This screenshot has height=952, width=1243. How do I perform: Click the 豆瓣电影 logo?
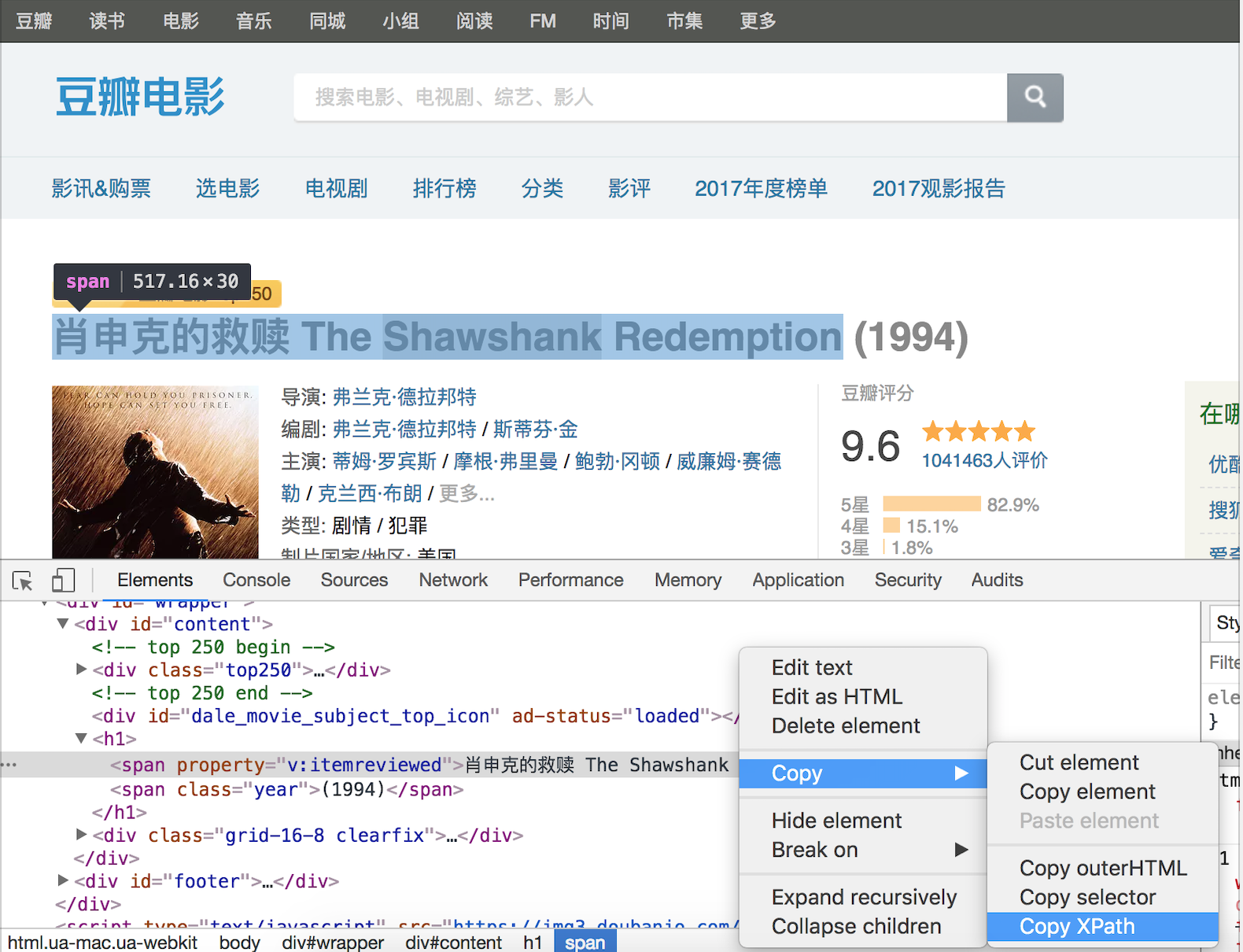pyautogui.click(x=140, y=98)
